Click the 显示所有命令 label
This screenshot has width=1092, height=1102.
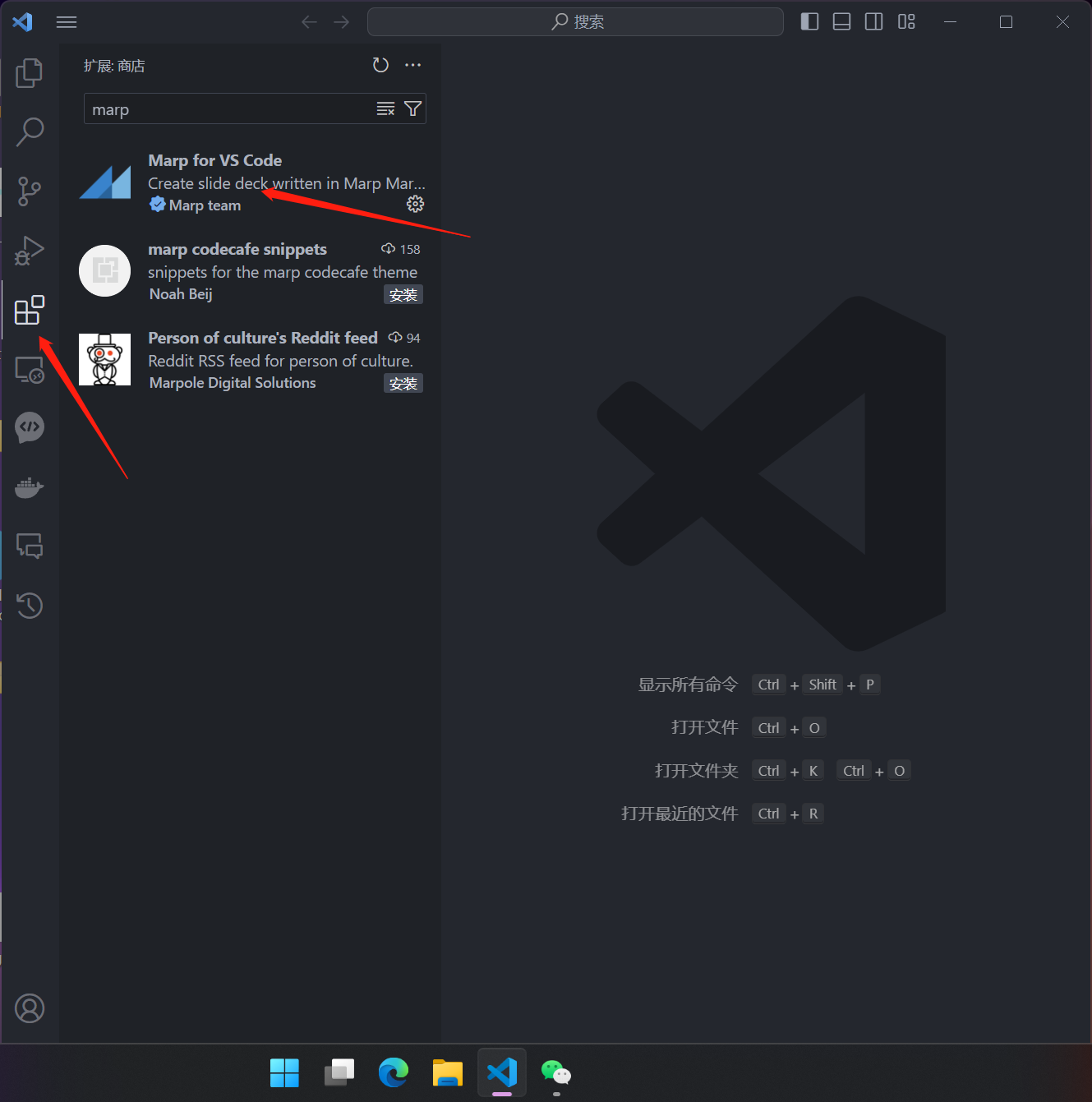(x=688, y=685)
